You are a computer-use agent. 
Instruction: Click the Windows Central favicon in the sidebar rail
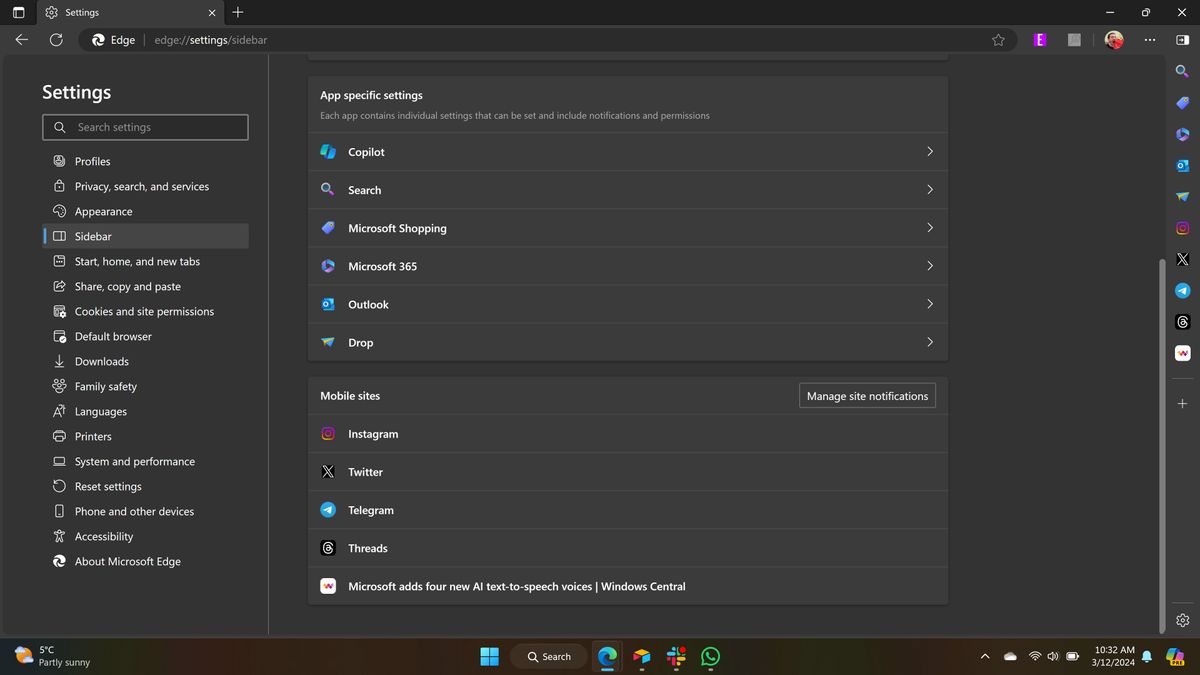click(x=1182, y=352)
